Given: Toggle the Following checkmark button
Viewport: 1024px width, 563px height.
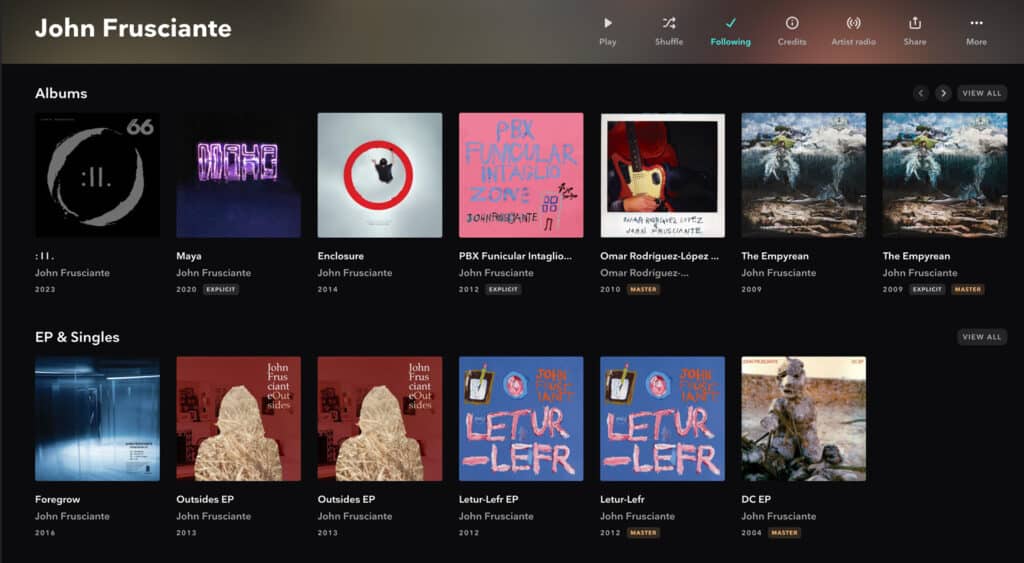Looking at the screenshot, I should 730,23.
